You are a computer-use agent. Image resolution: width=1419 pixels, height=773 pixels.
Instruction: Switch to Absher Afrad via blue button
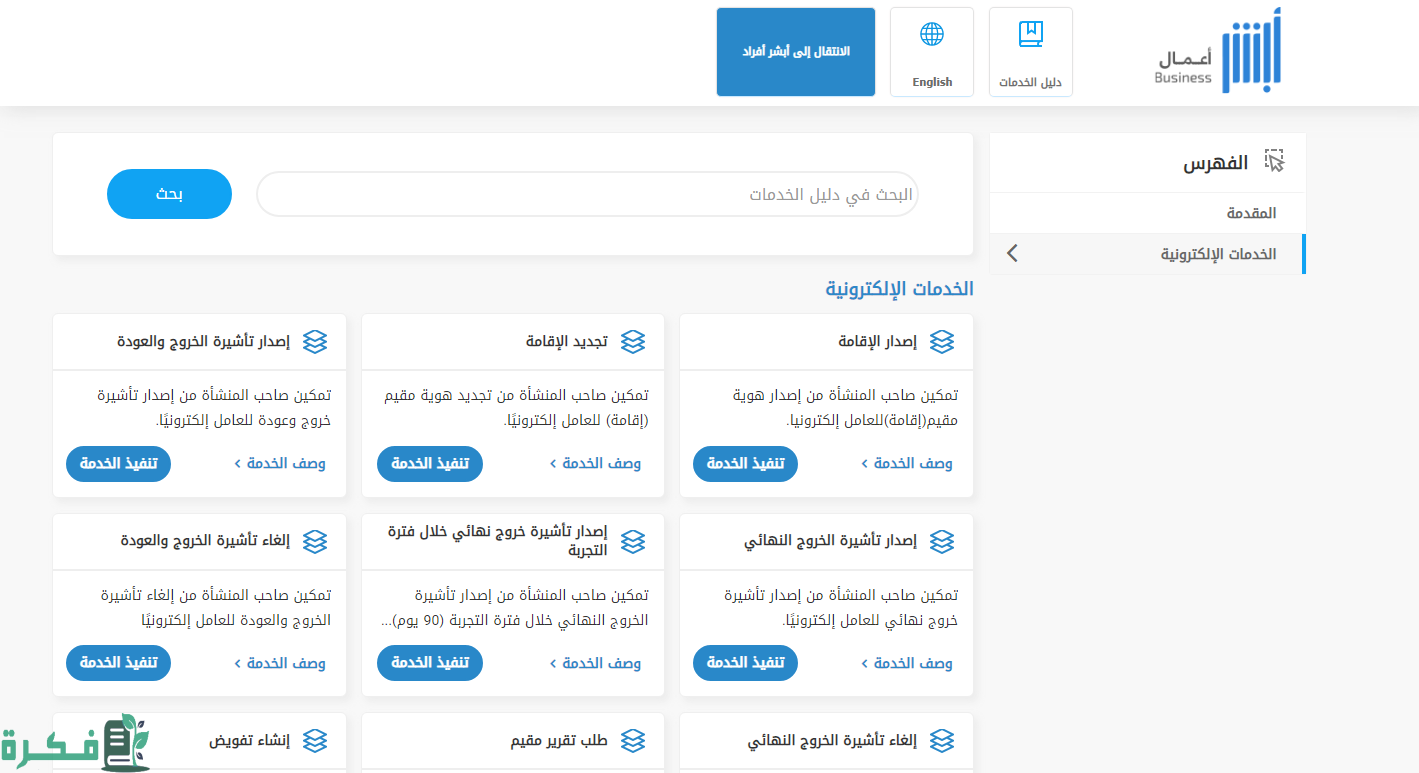point(796,52)
